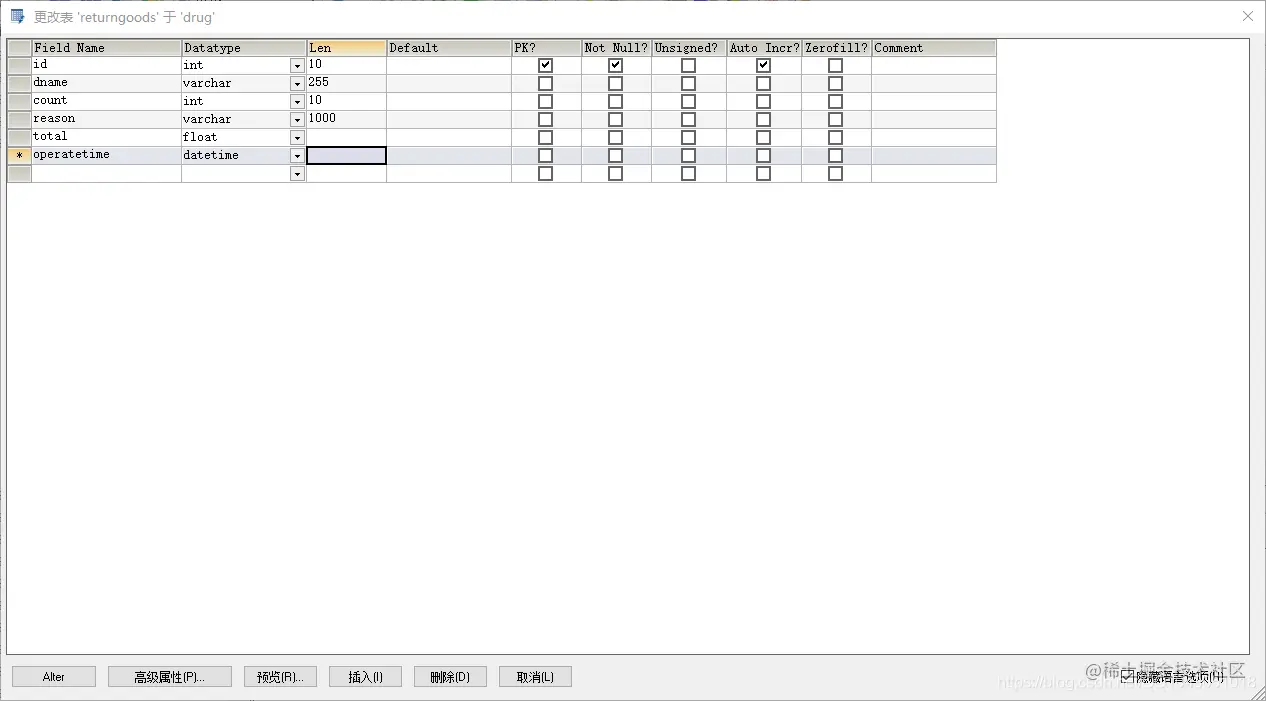Select the 'id' field name cell
Viewport: 1266px width, 701px height.
pos(106,65)
